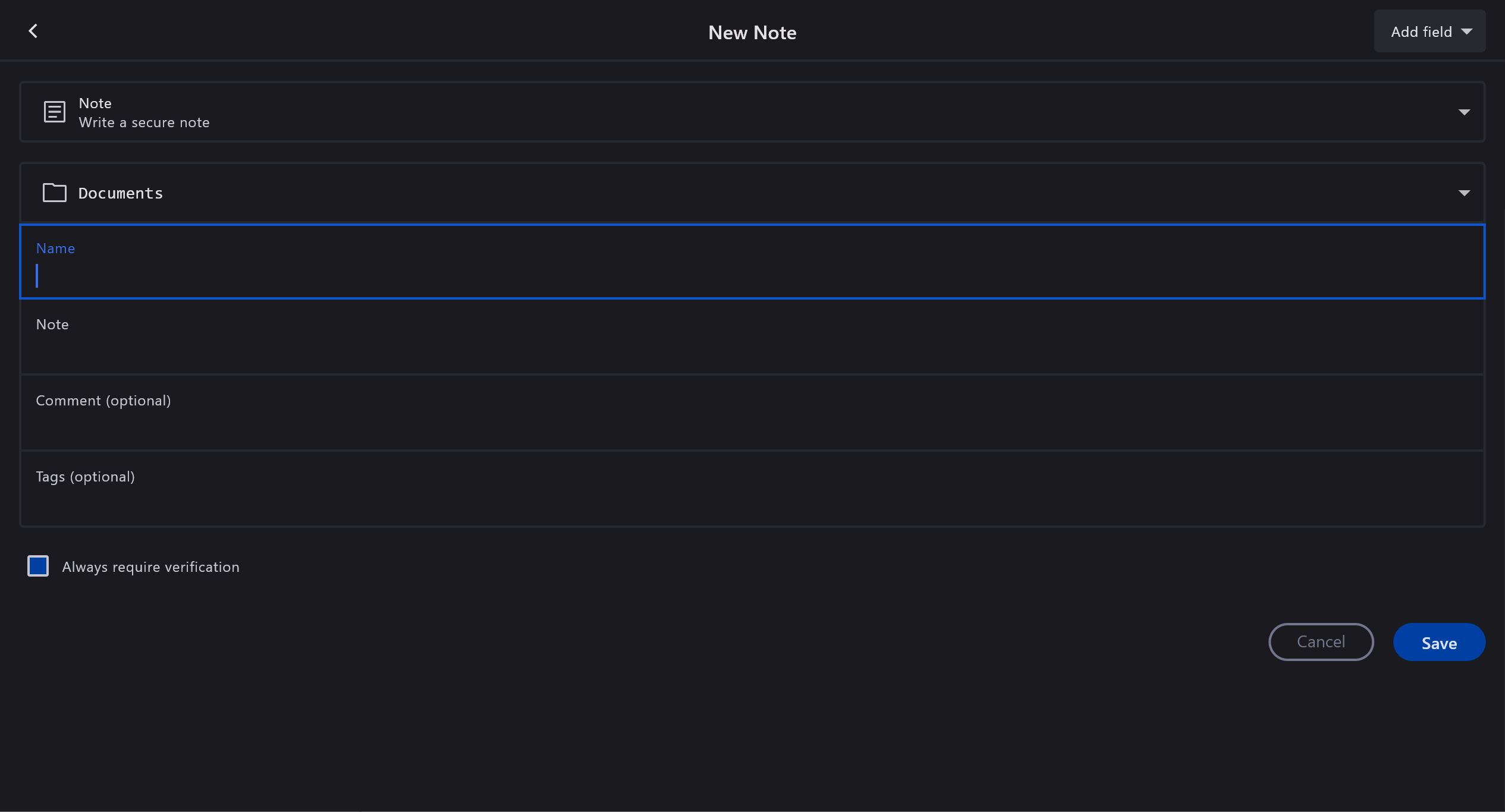
Task: Click the New Note page title
Action: tap(752, 33)
